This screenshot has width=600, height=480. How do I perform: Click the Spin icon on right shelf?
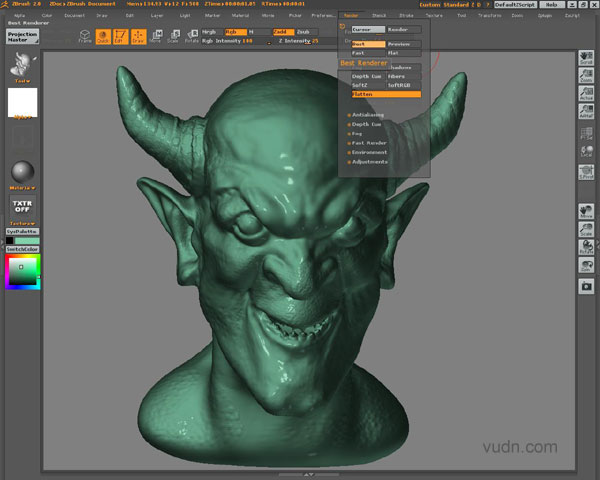(586, 265)
